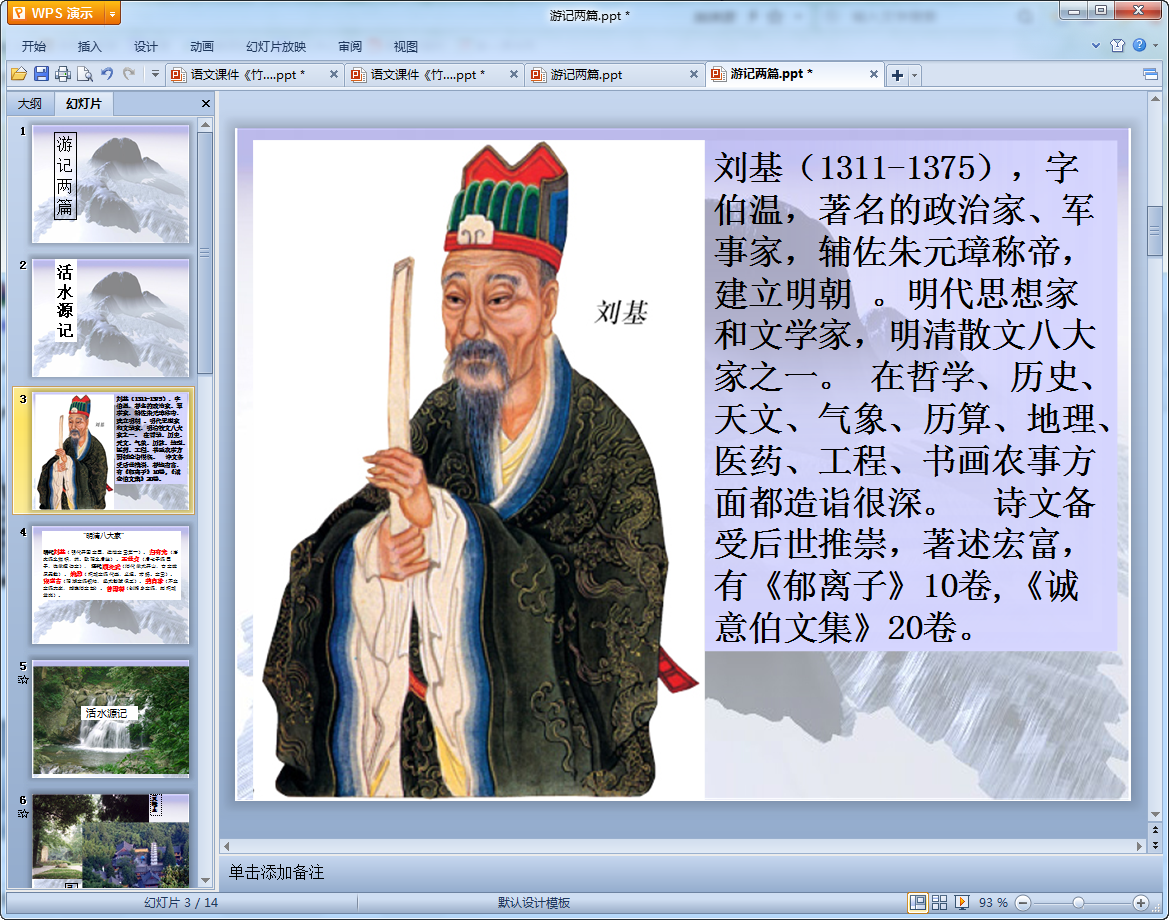Switch to Normal view in the status bar
This screenshot has width=1169, height=920.
tap(918, 903)
